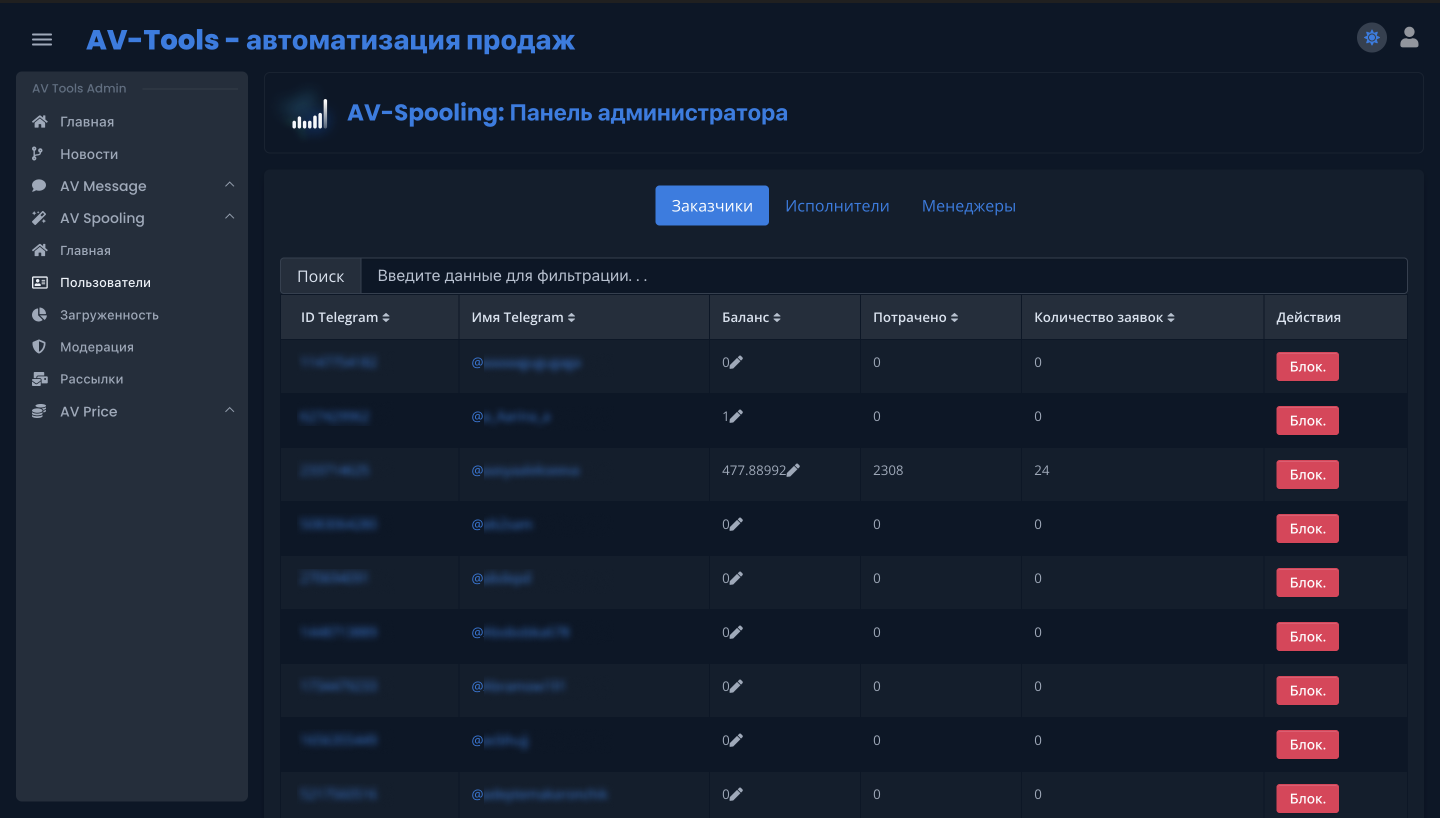Image resolution: width=1440 pixels, height=818 pixels.
Task: Block the customer with 2308 spent
Action: point(1307,474)
